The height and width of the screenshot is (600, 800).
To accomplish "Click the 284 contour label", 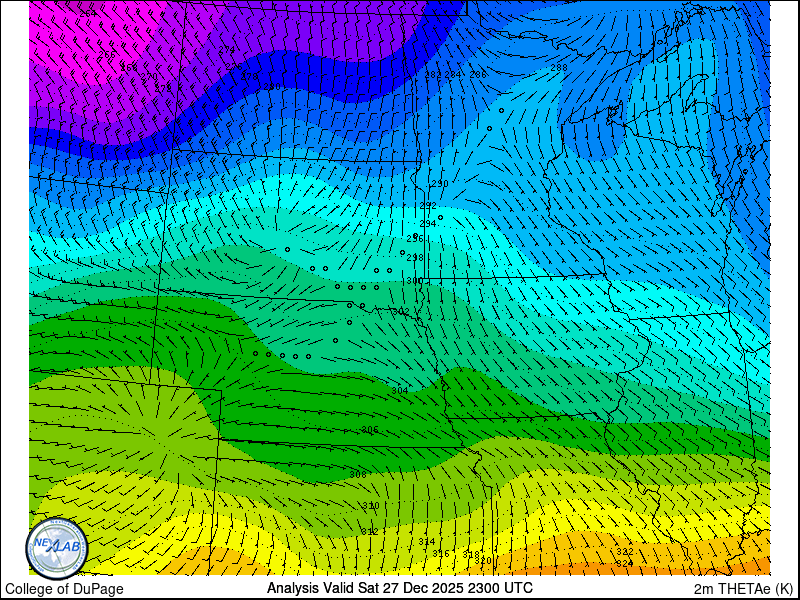I will pos(453,74).
